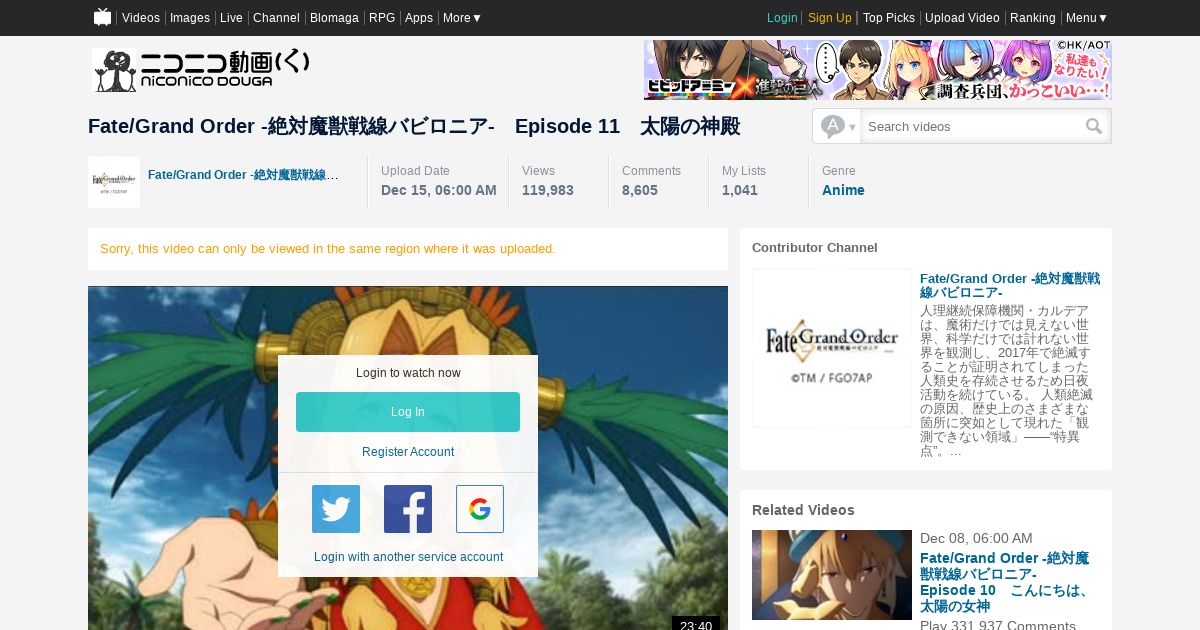The width and height of the screenshot is (1200, 630).
Task: Open Images in the top navigation
Action: click(190, 18)
